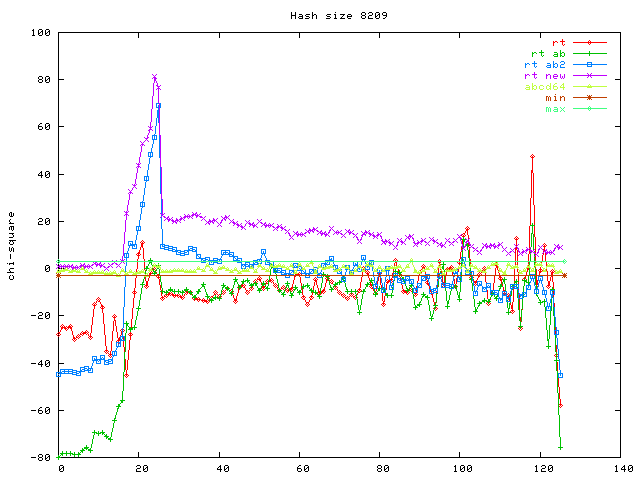Viewport: 640px width, 480px height.
Task: Click the positive y-axis tick label "20"
Action: [44, 222]
